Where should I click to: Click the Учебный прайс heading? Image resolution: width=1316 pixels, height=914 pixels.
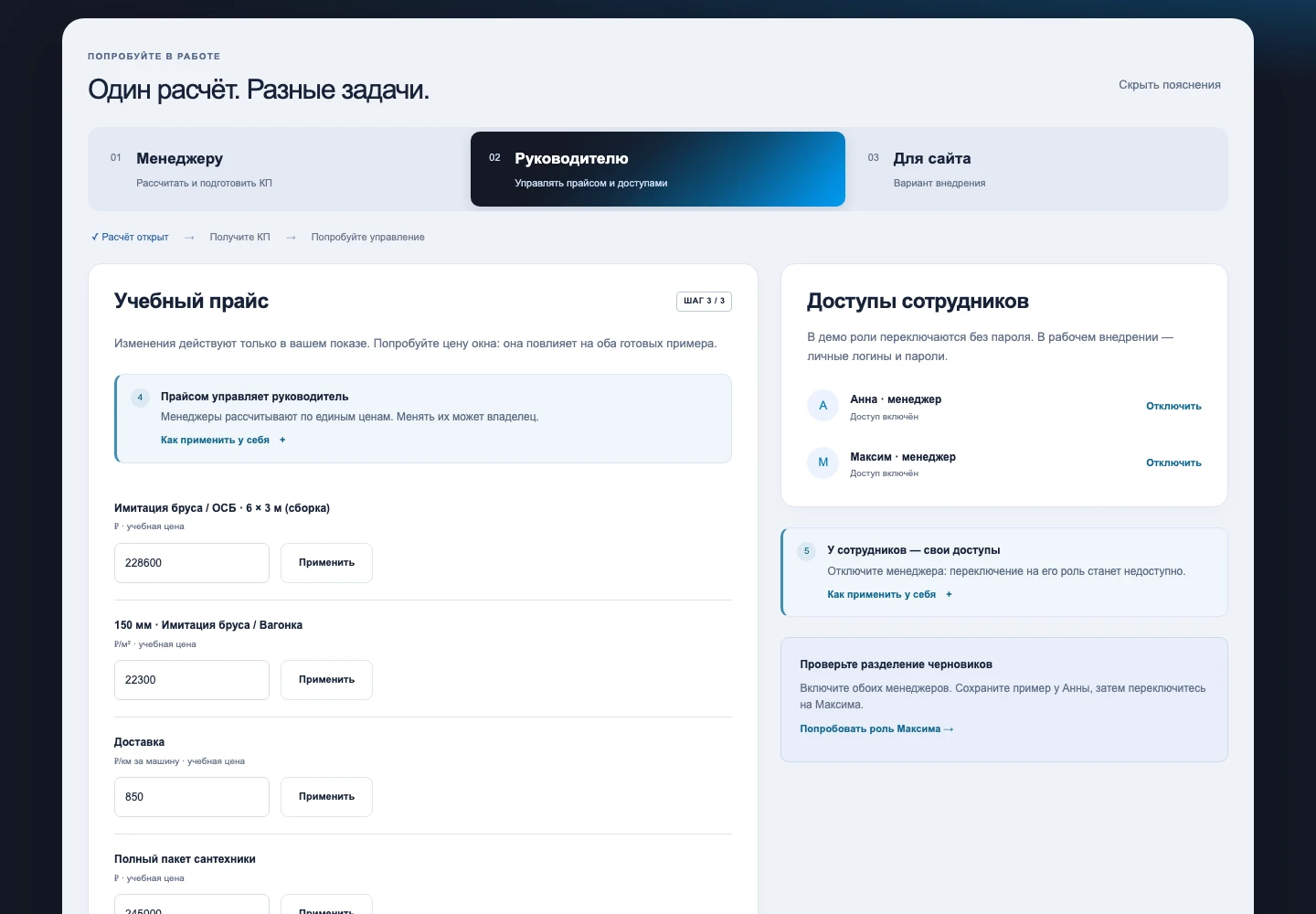pyautogui.click(x=191, y=301)
